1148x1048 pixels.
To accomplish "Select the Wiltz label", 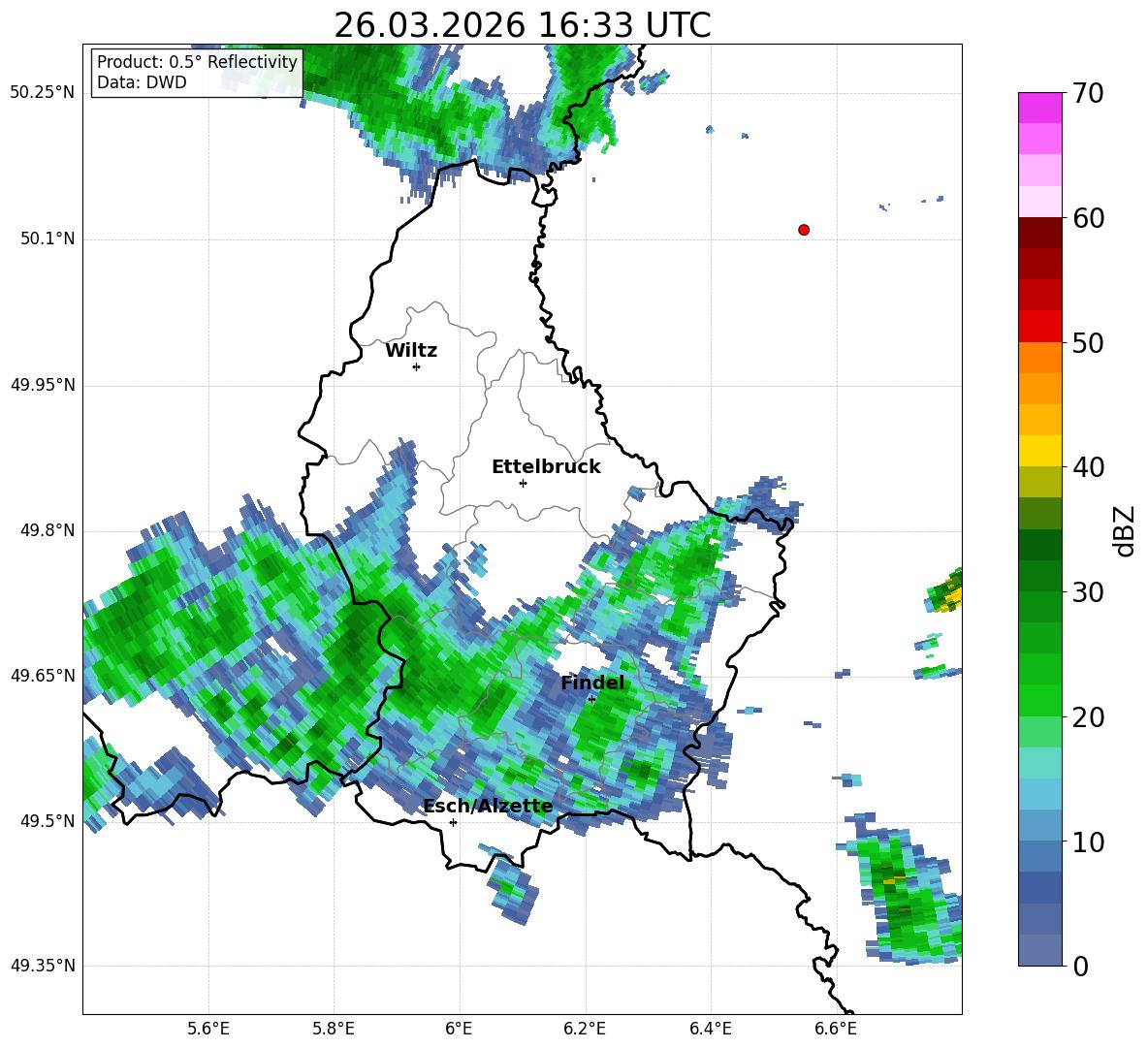I will pyautogui.click(x=411, y=351).
